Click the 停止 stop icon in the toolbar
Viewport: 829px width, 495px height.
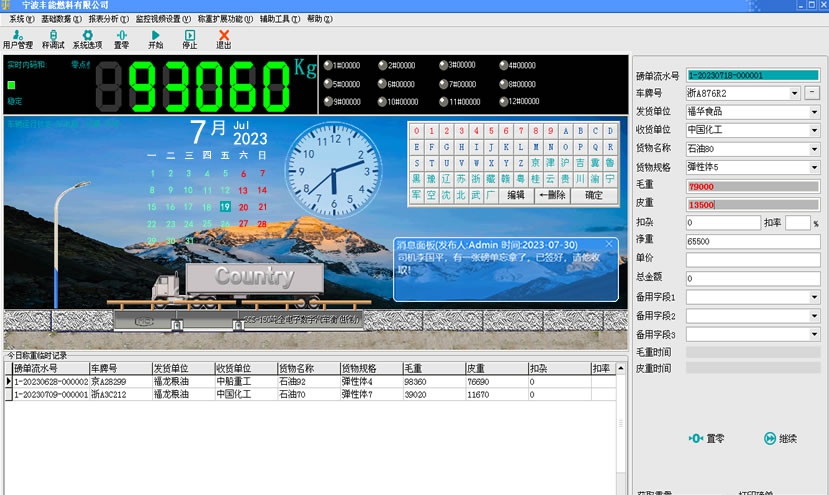[x=189, y=40]
